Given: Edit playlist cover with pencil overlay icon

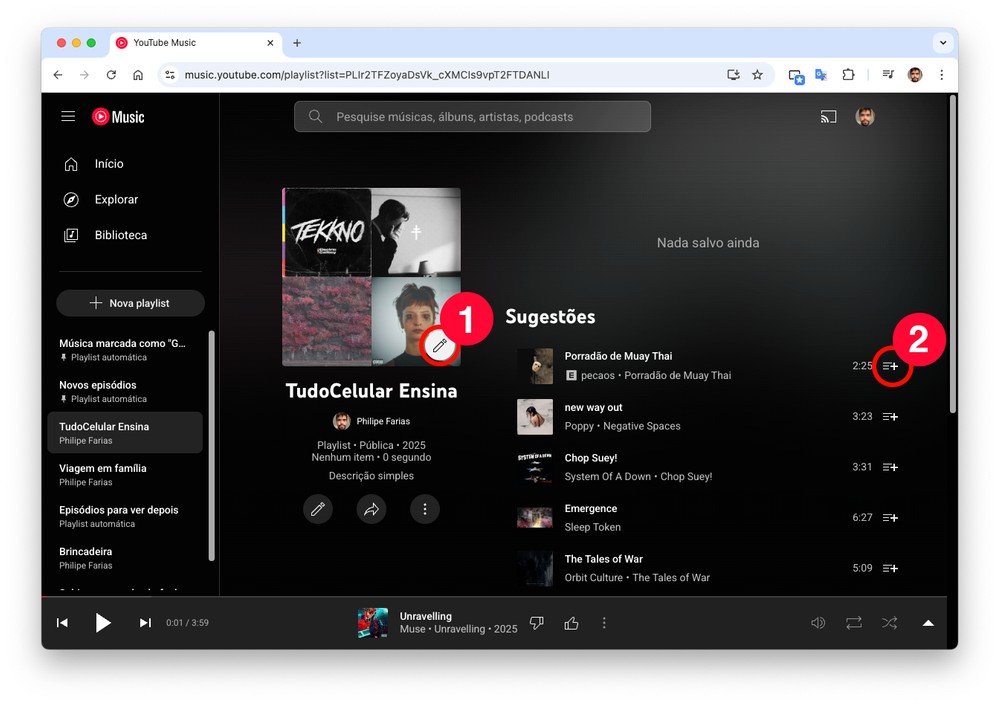Looking at the screenshot, I should pyautogui.click(x=439, y=345).
